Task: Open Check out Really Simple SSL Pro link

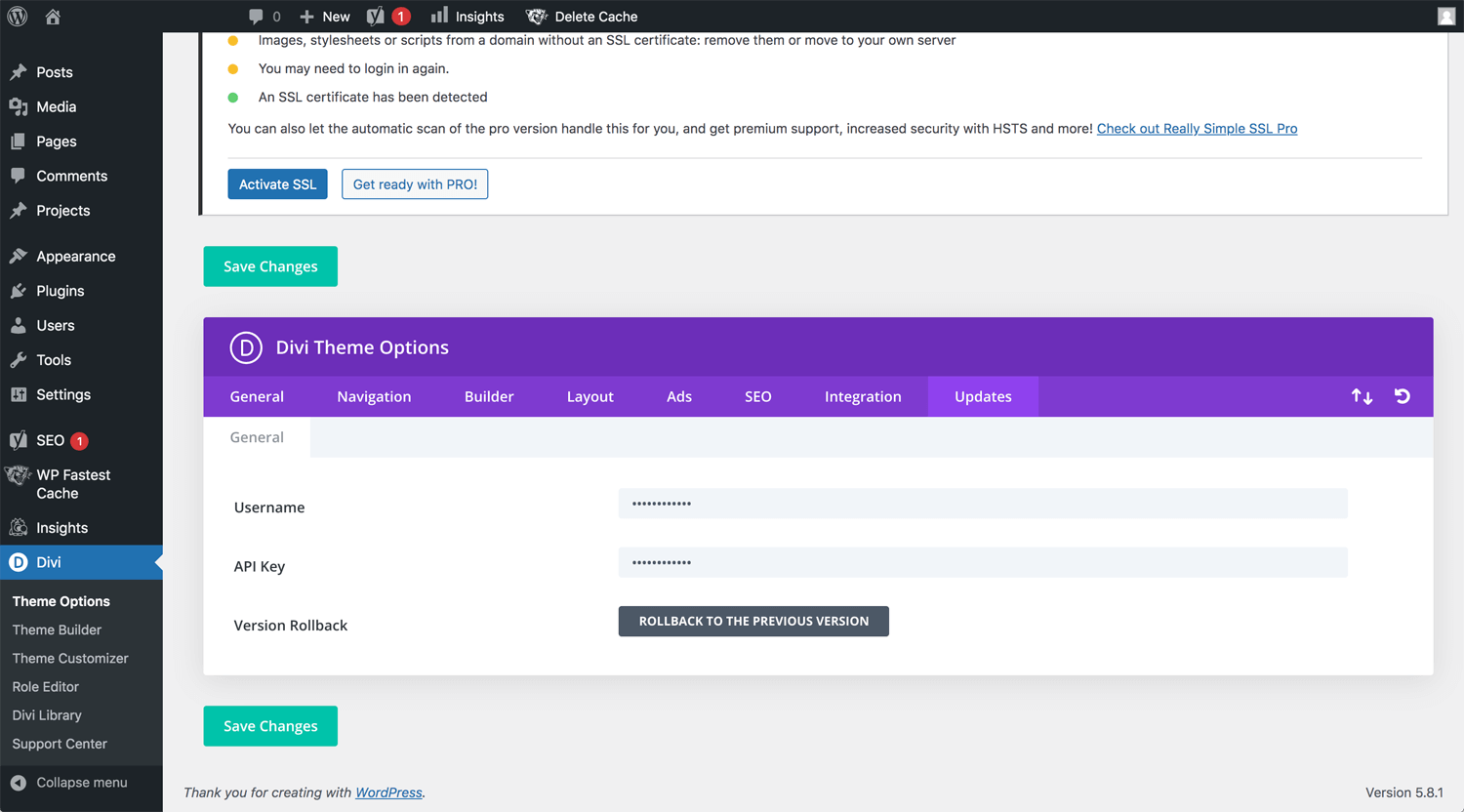Action: click(1197, 129)
